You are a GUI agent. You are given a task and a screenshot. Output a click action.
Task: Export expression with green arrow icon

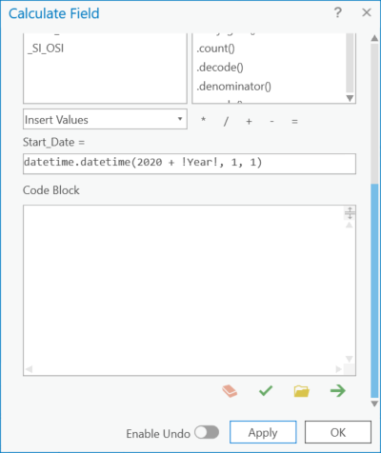tap(338, 391)
